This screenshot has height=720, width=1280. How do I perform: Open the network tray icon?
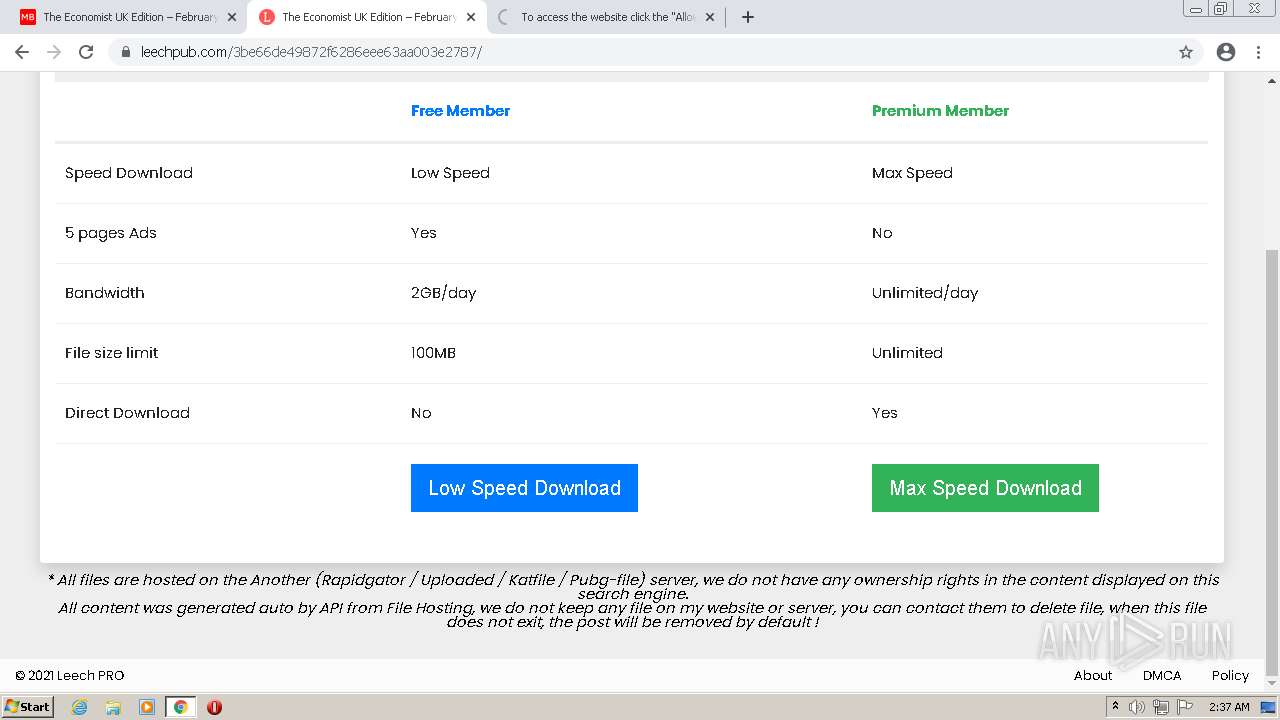(1161, 707)
